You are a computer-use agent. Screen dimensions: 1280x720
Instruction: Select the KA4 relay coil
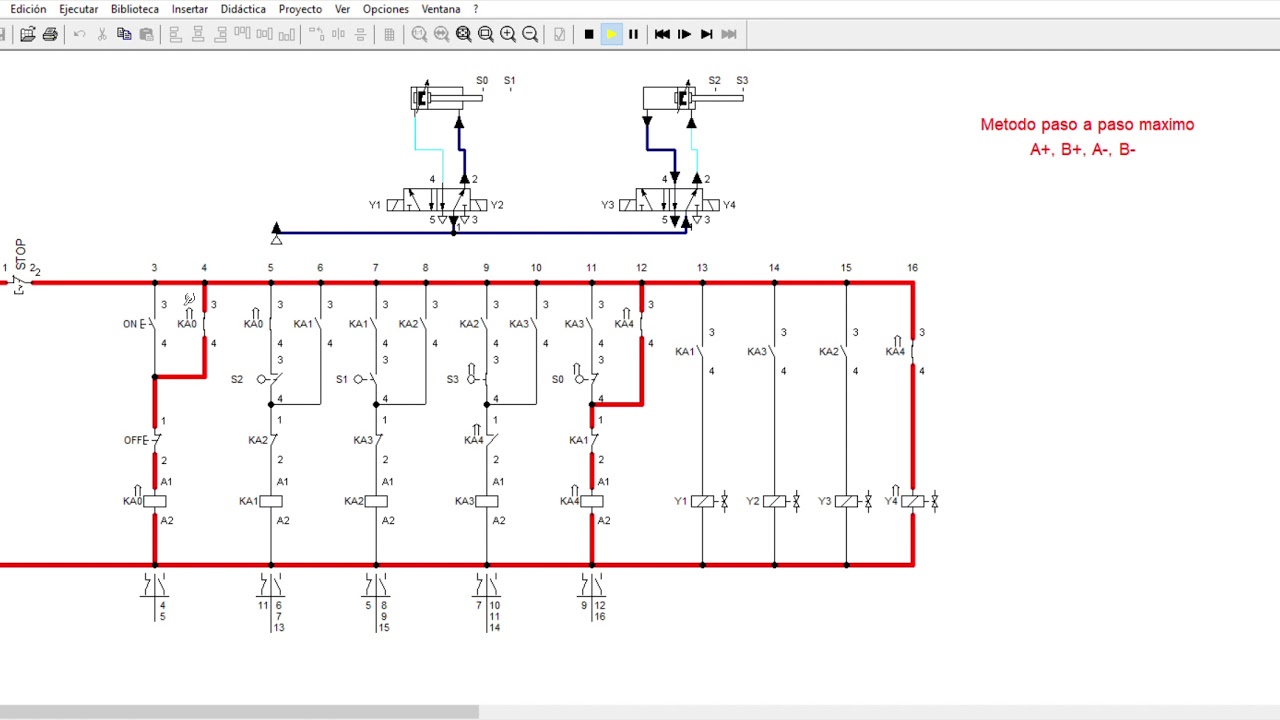(591, 501)
